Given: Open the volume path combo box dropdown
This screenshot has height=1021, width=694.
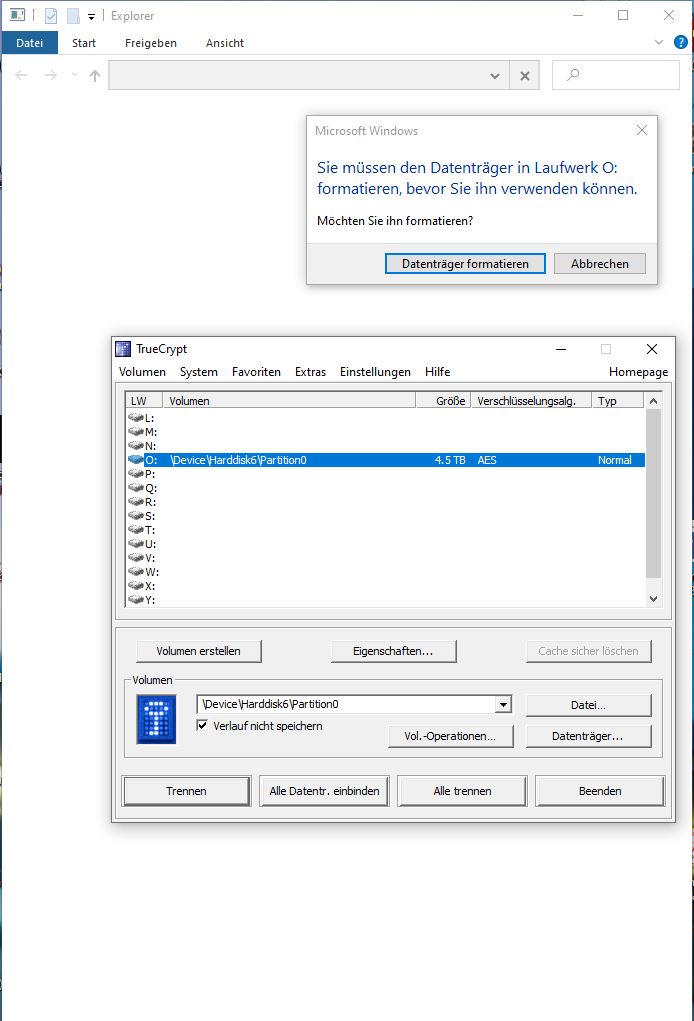Looking at the screenshot, I should coord(503,705).
